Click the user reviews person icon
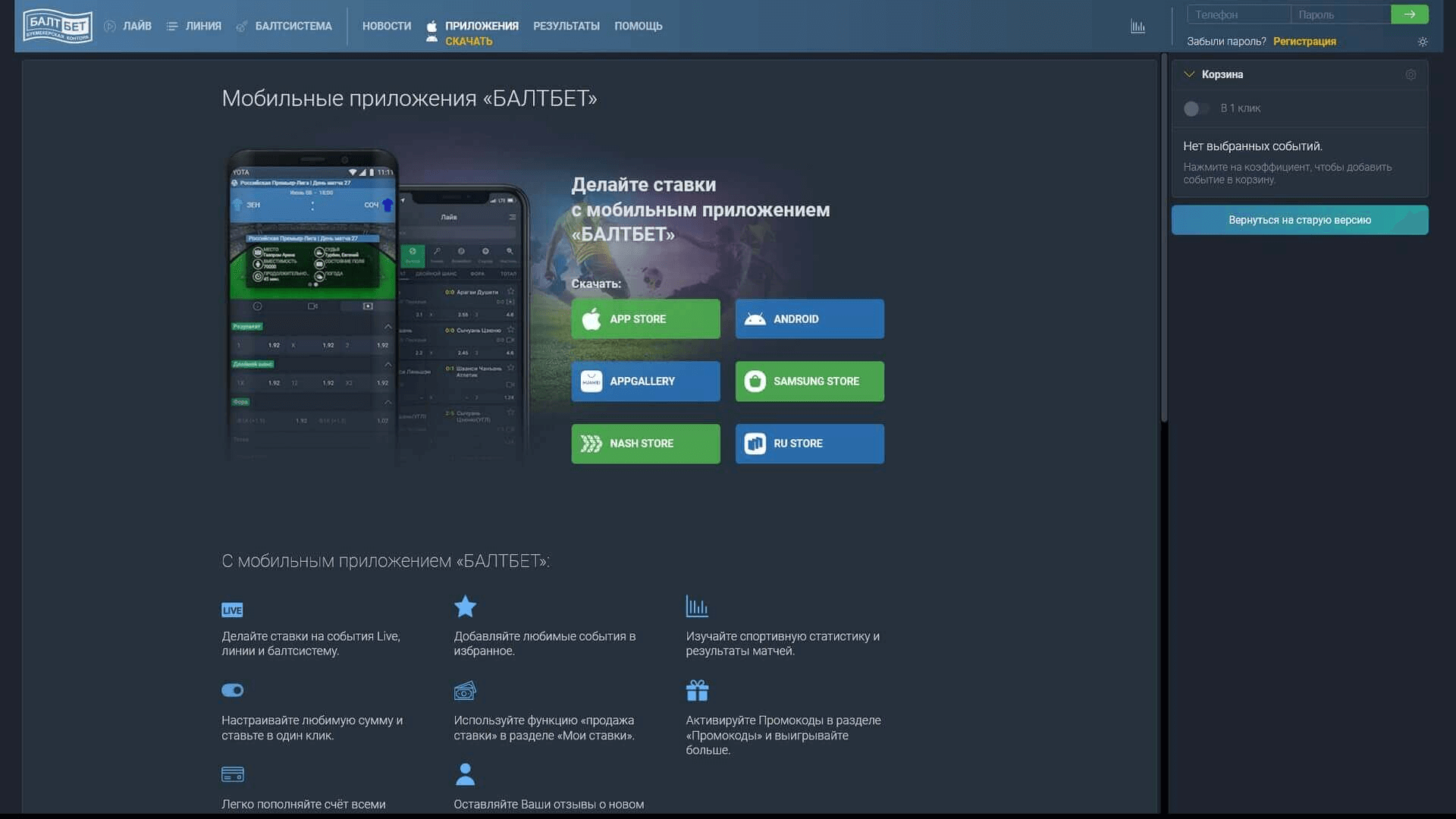Screen dimensions: 1456x819 465,774
